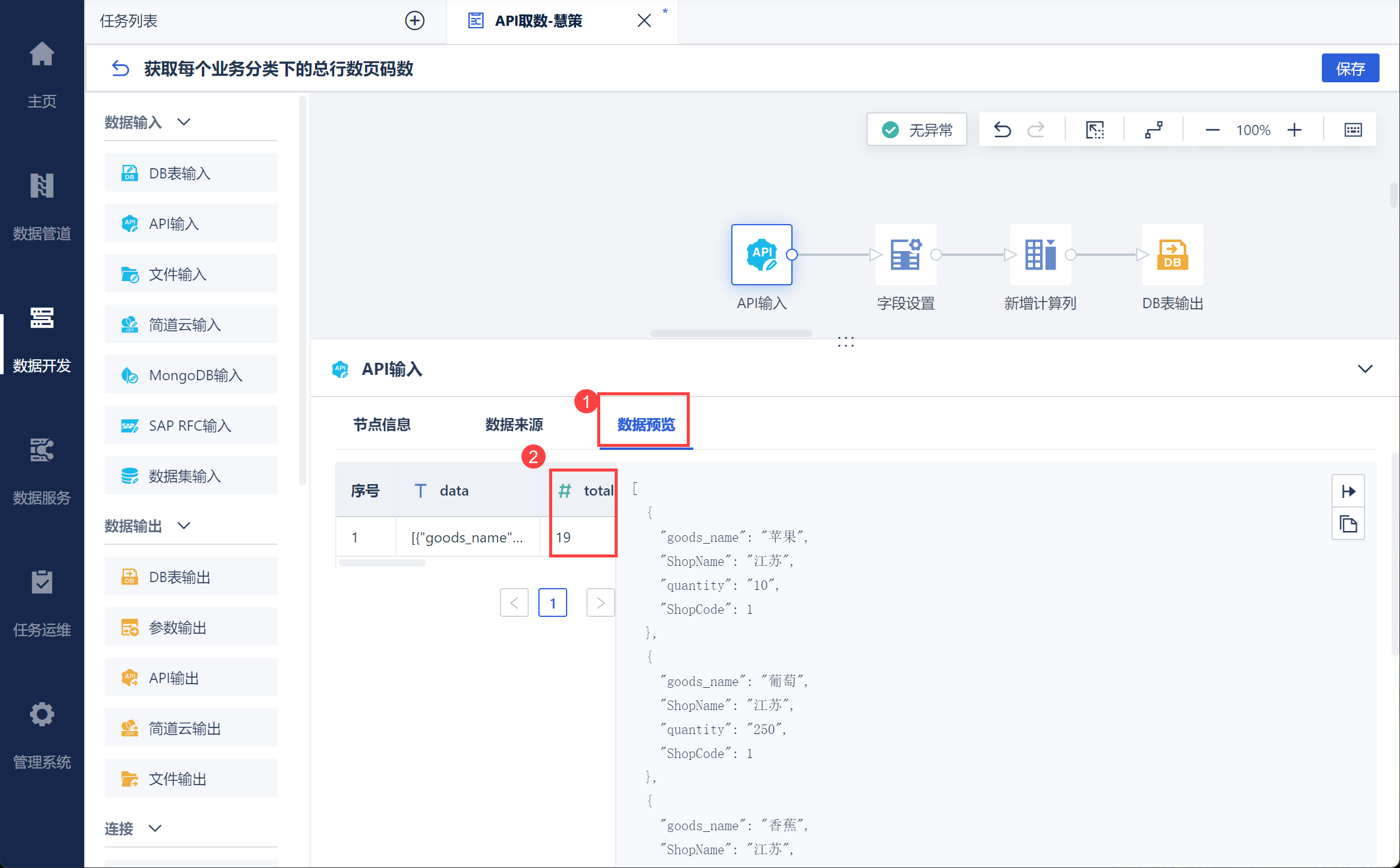
Task: Click the undo arrow in canvas toolbar
Action: click(1002, 130)
